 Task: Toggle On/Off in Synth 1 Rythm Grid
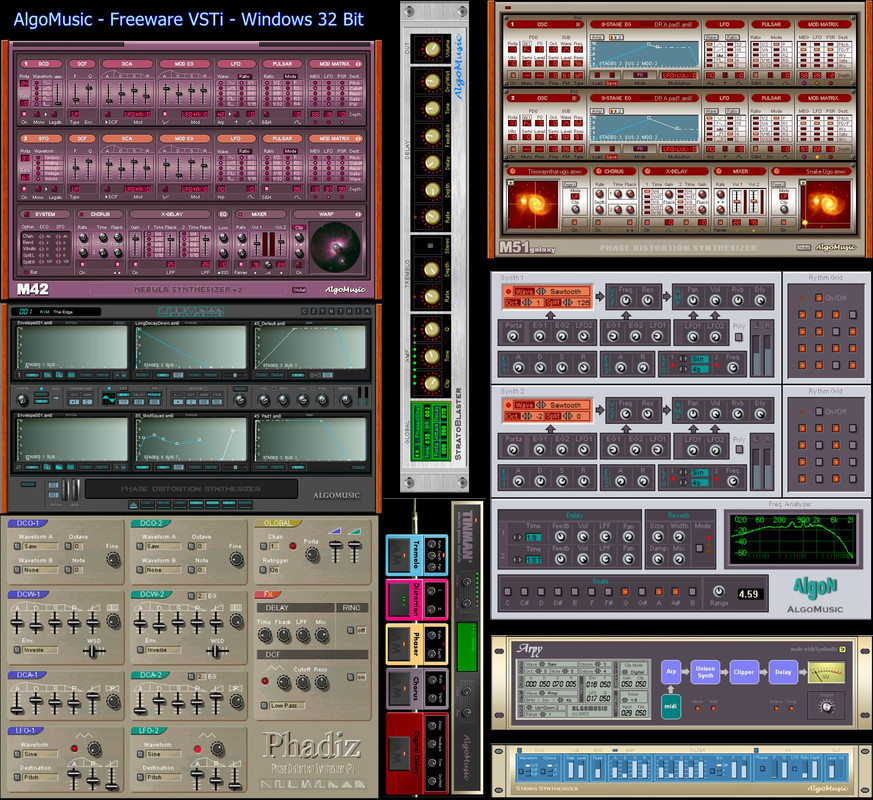pos(819,298)
